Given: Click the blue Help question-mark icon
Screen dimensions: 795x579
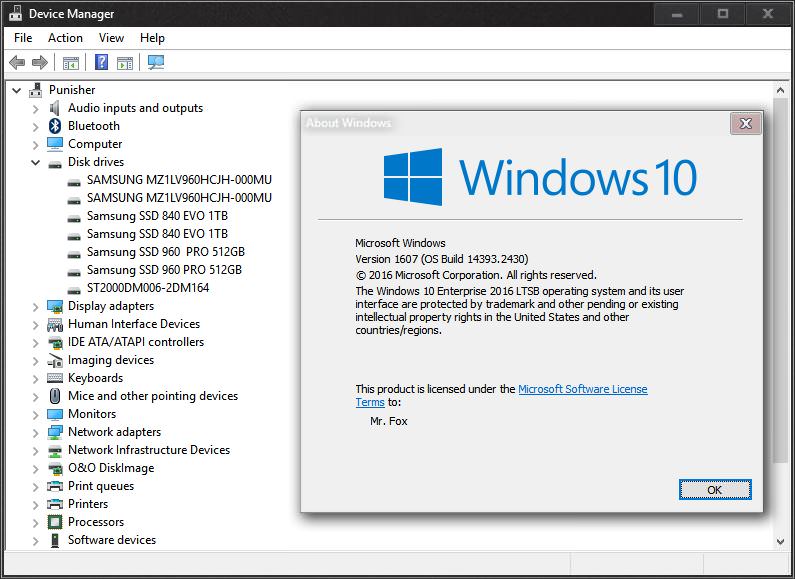Looking at the screenshot, I should tap(101, 62).
